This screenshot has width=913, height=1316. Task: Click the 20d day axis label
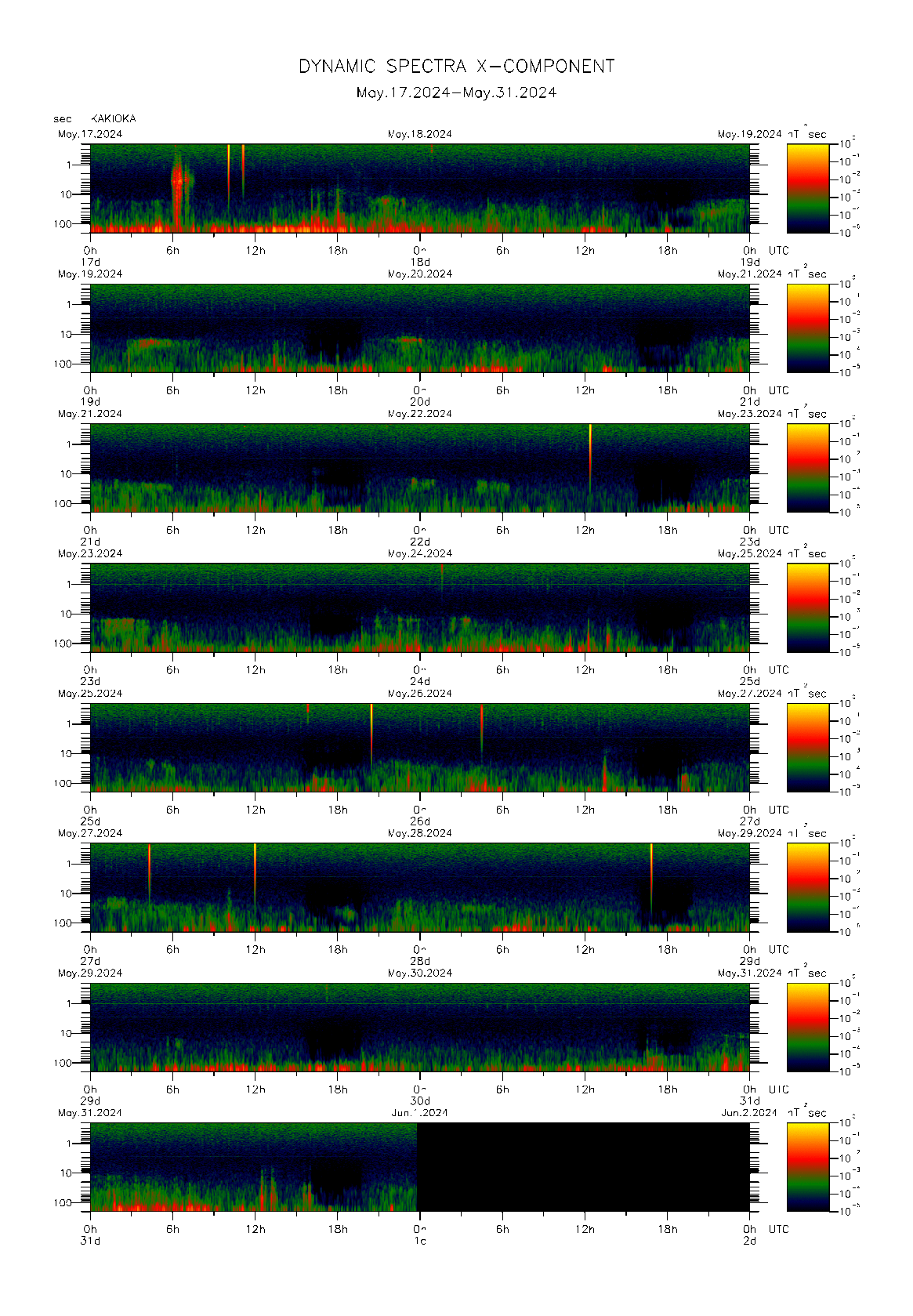point(420,402)
